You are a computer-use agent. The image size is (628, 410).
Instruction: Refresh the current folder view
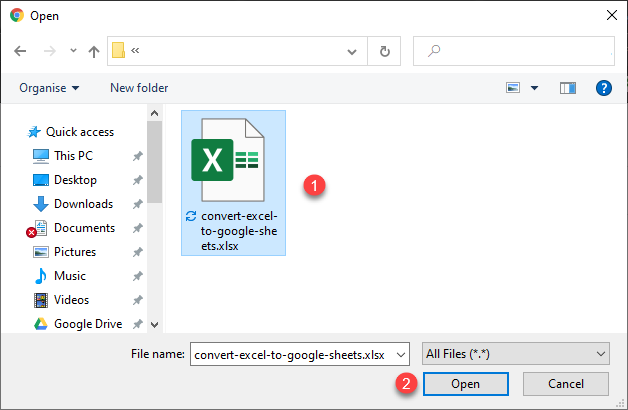(x=385, y=51)
